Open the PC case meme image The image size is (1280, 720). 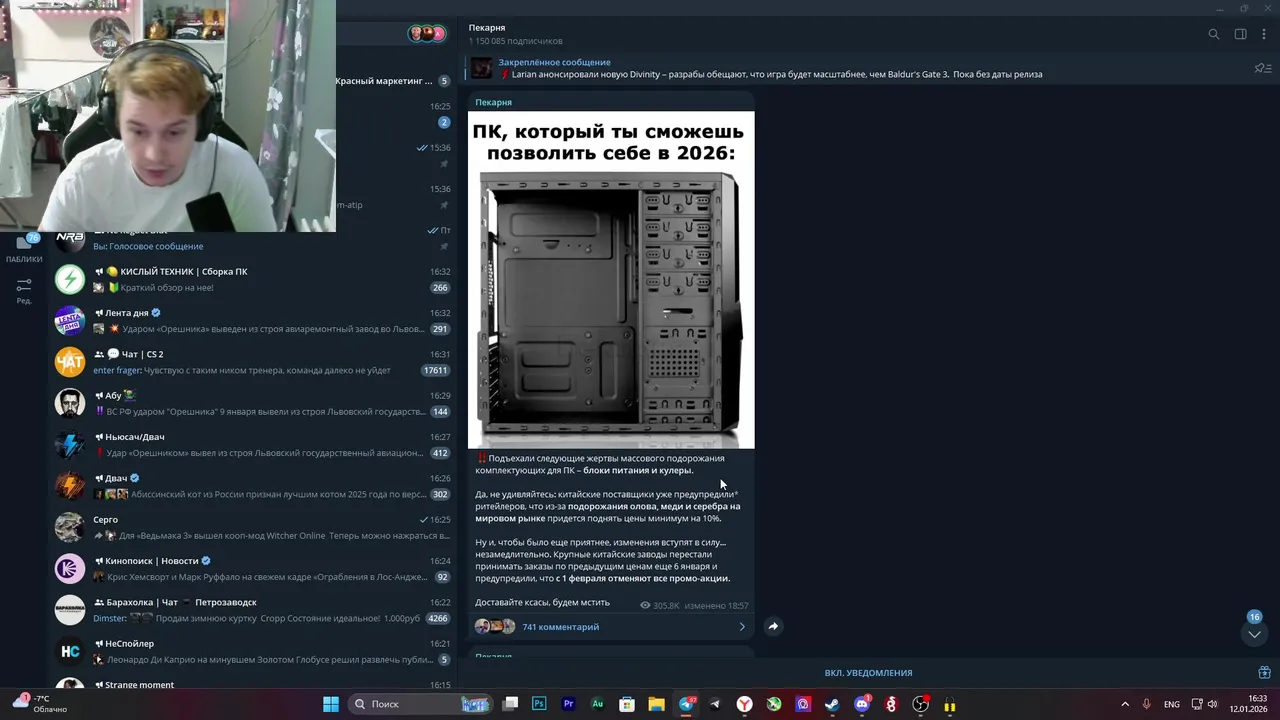(611, 280)
